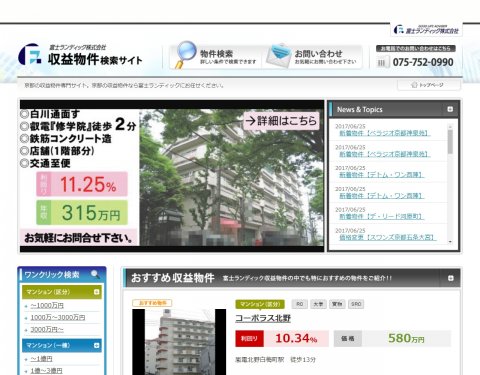Click the phone icon beside 075-752-0990
This screenshot has width=480, height=375.
pos(382,62)
